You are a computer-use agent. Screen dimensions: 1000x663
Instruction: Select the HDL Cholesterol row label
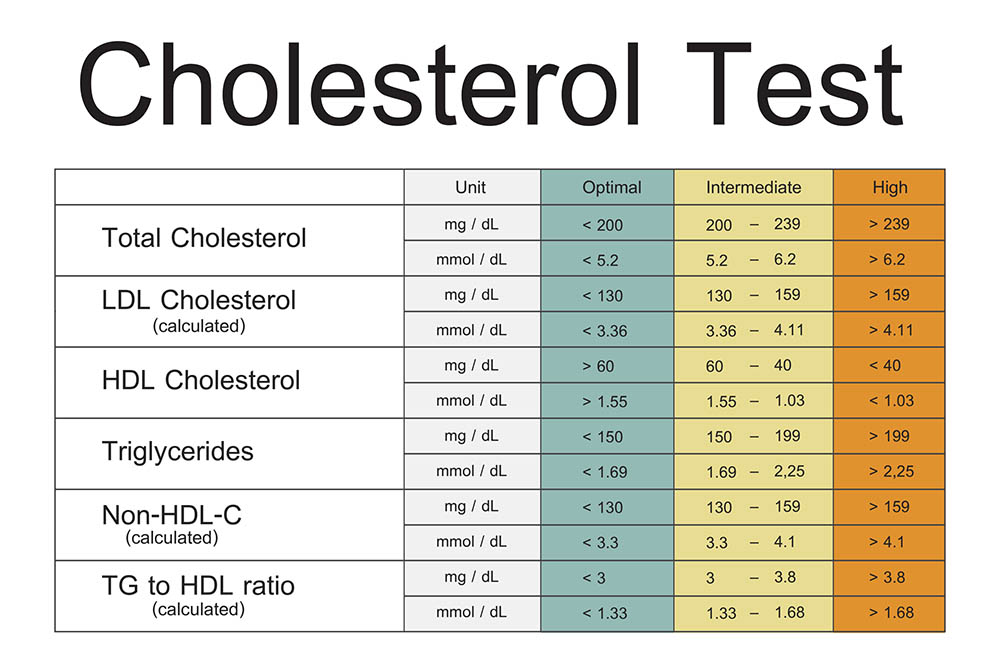201,380
